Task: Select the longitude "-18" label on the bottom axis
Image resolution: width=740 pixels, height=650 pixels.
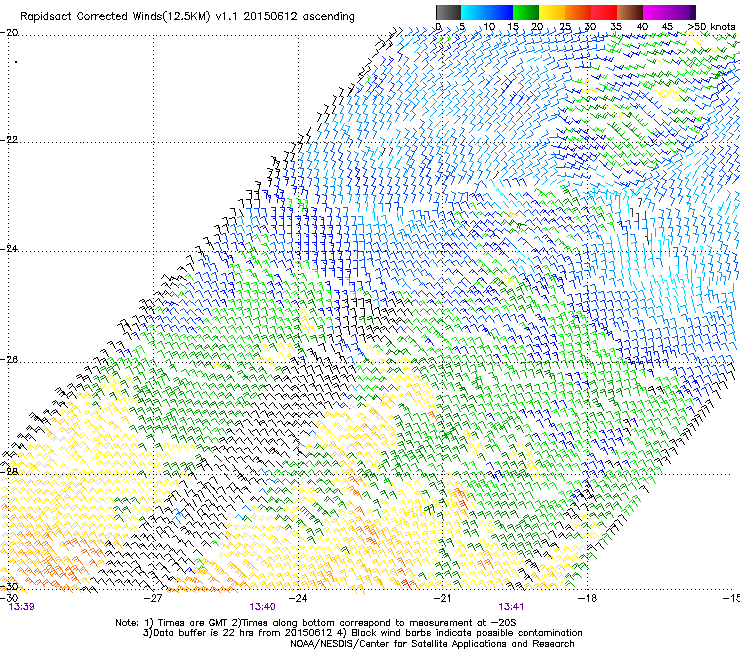Action: [x=587, y=598]
